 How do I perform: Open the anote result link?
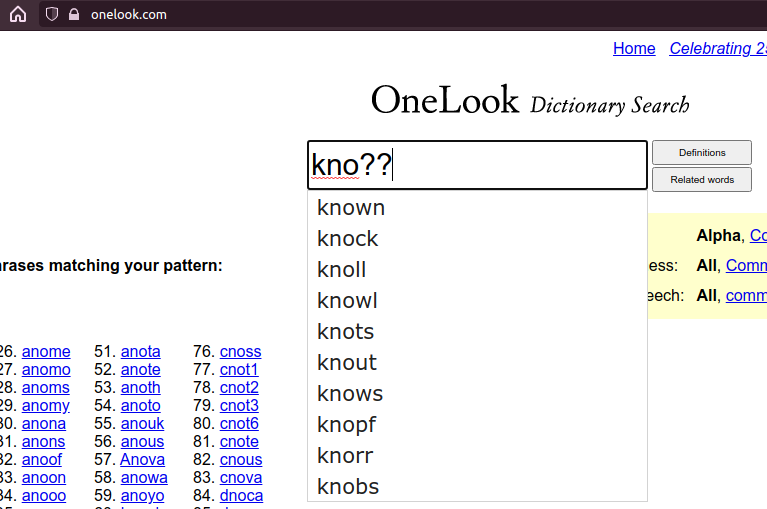point(140,370)
